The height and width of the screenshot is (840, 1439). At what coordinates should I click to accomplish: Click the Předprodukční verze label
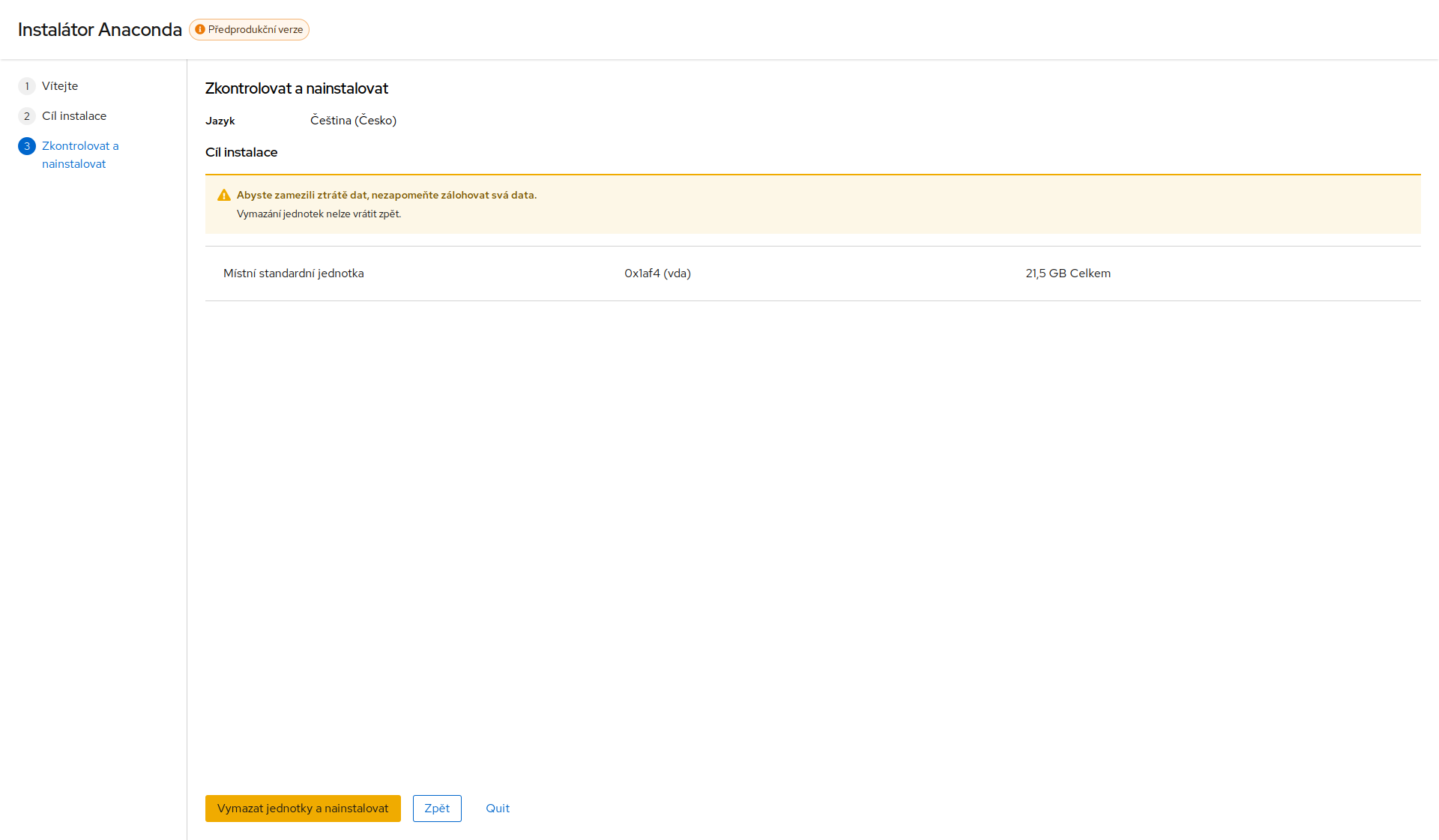point(255,29)
